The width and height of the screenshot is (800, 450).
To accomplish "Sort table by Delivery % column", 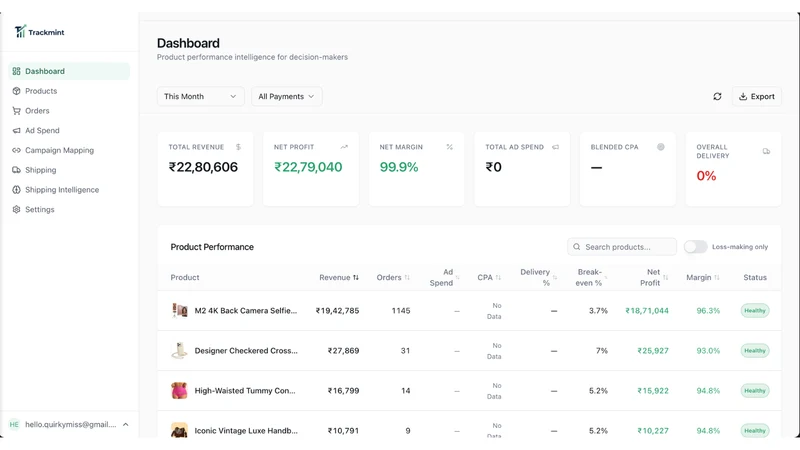I will pyautogui.click(x=538, y=278).
